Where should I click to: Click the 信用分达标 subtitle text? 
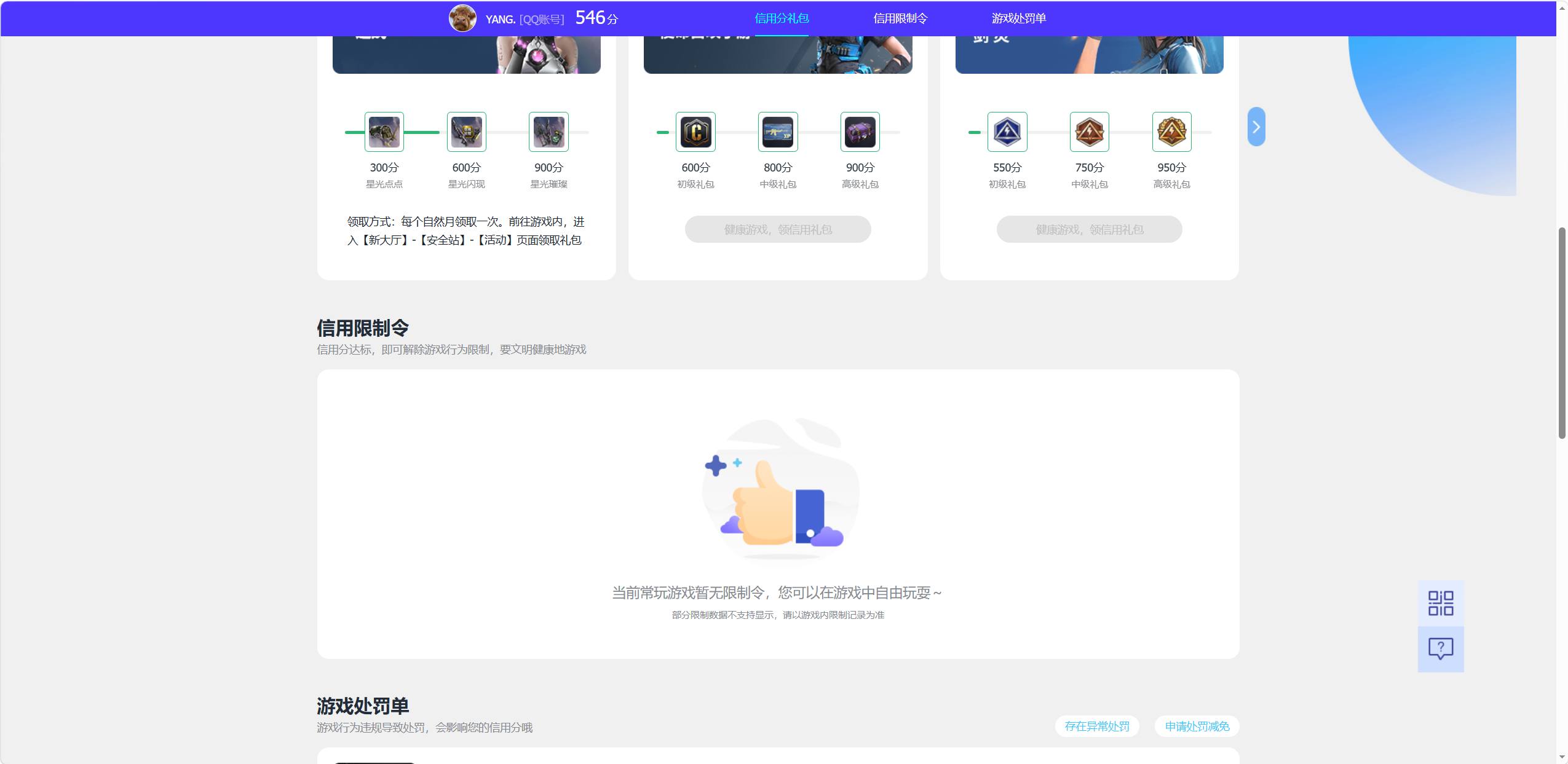click(x=451, y=349)
